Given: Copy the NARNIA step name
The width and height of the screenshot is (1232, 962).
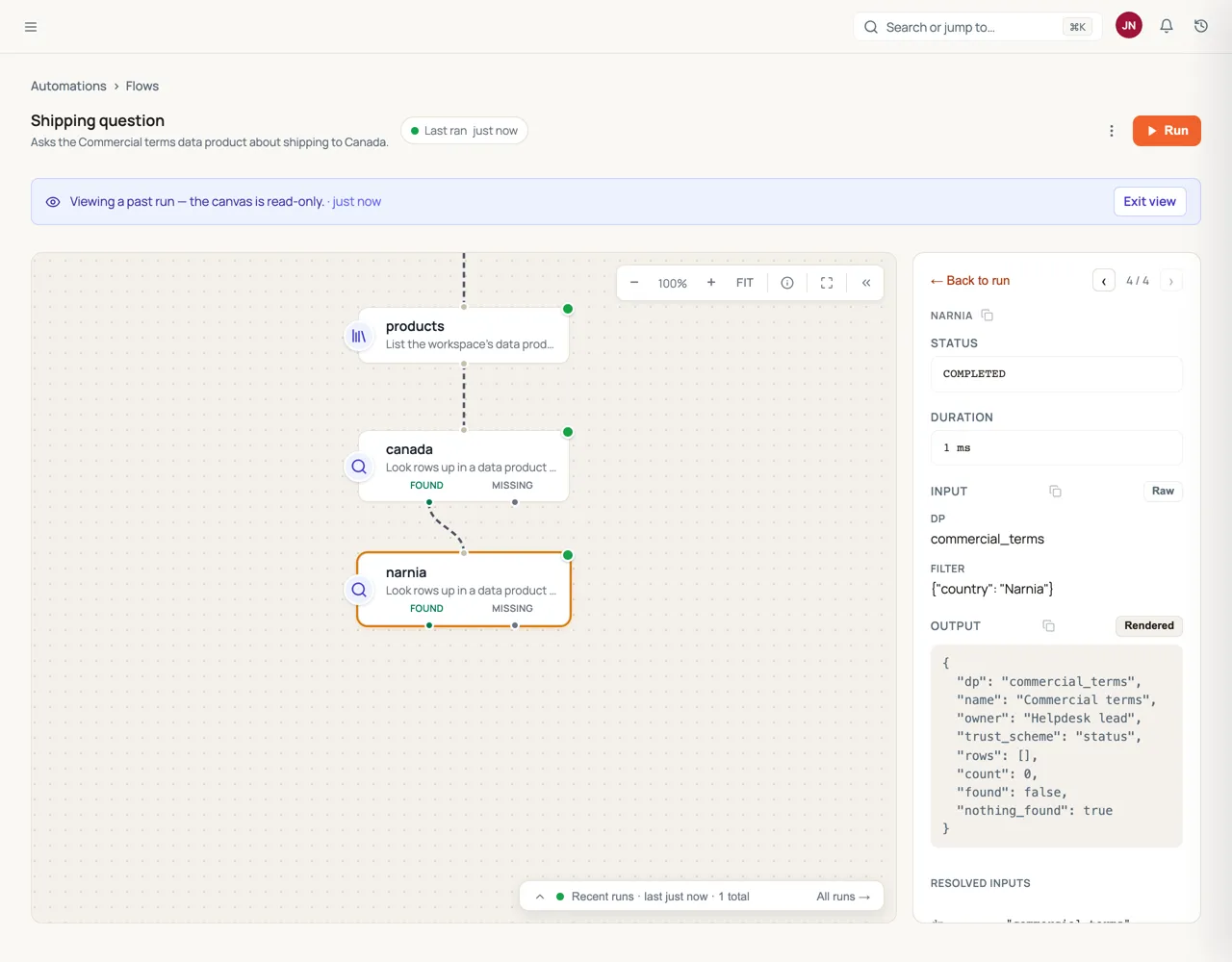Looking at the screenshot, I should pos(988,316).
